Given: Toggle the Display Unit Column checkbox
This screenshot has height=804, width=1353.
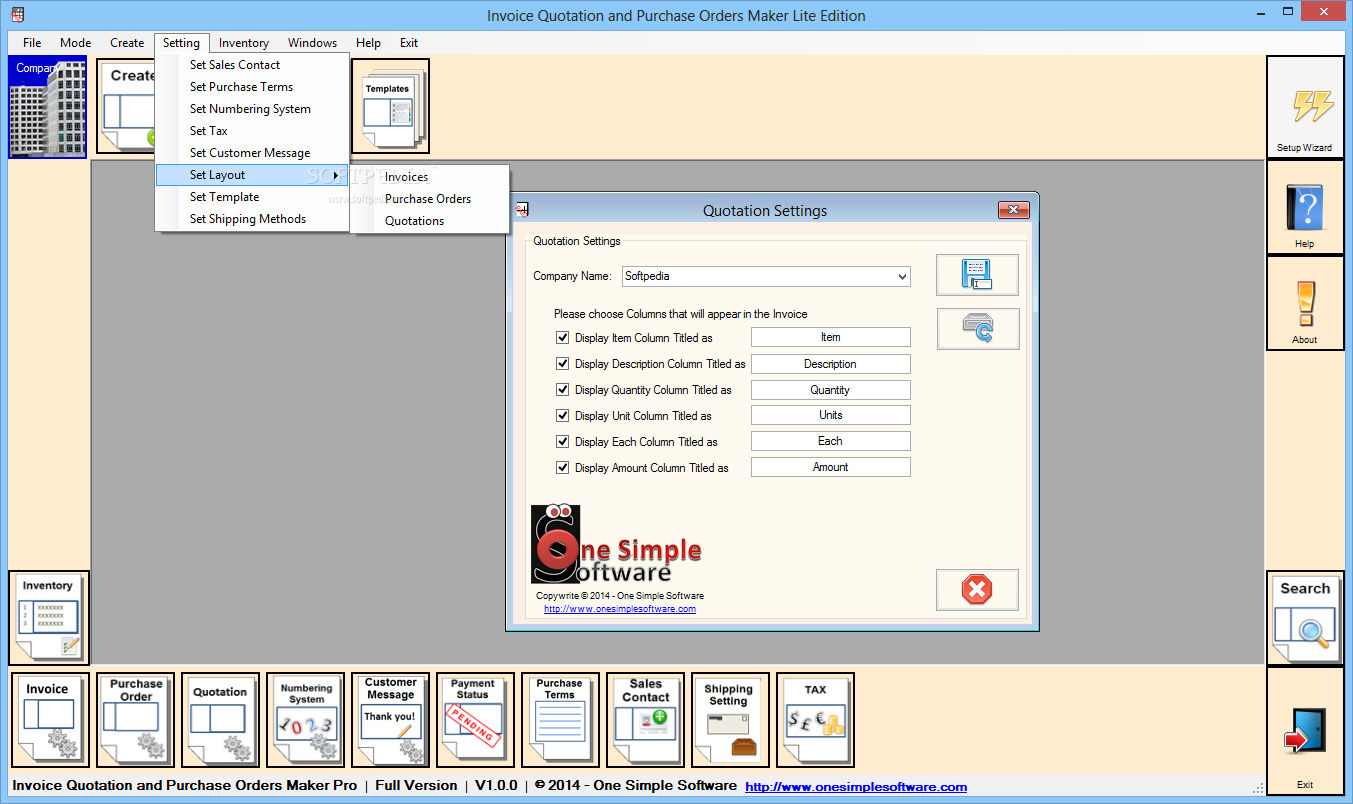Looking at the screenshot, I should coord(562,416).
